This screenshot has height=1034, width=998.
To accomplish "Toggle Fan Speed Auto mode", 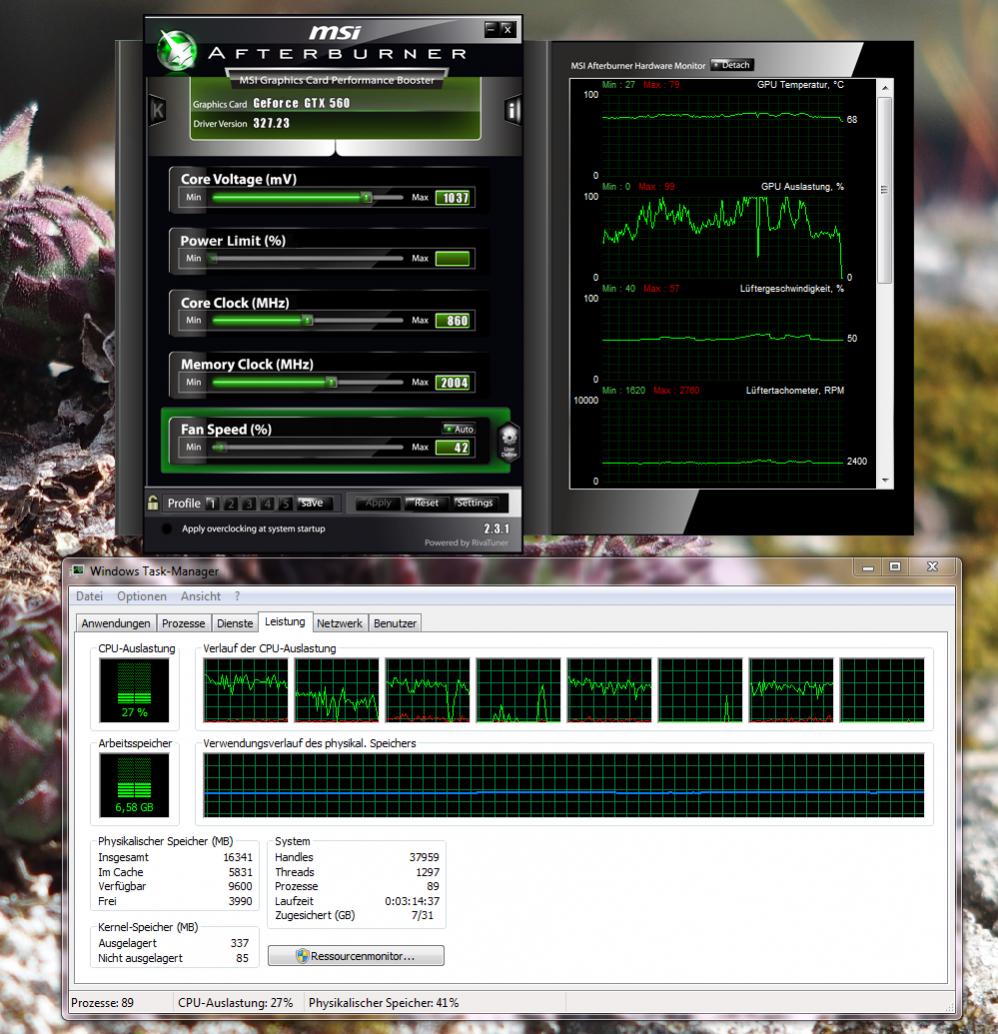I will (x=459, y=429).
